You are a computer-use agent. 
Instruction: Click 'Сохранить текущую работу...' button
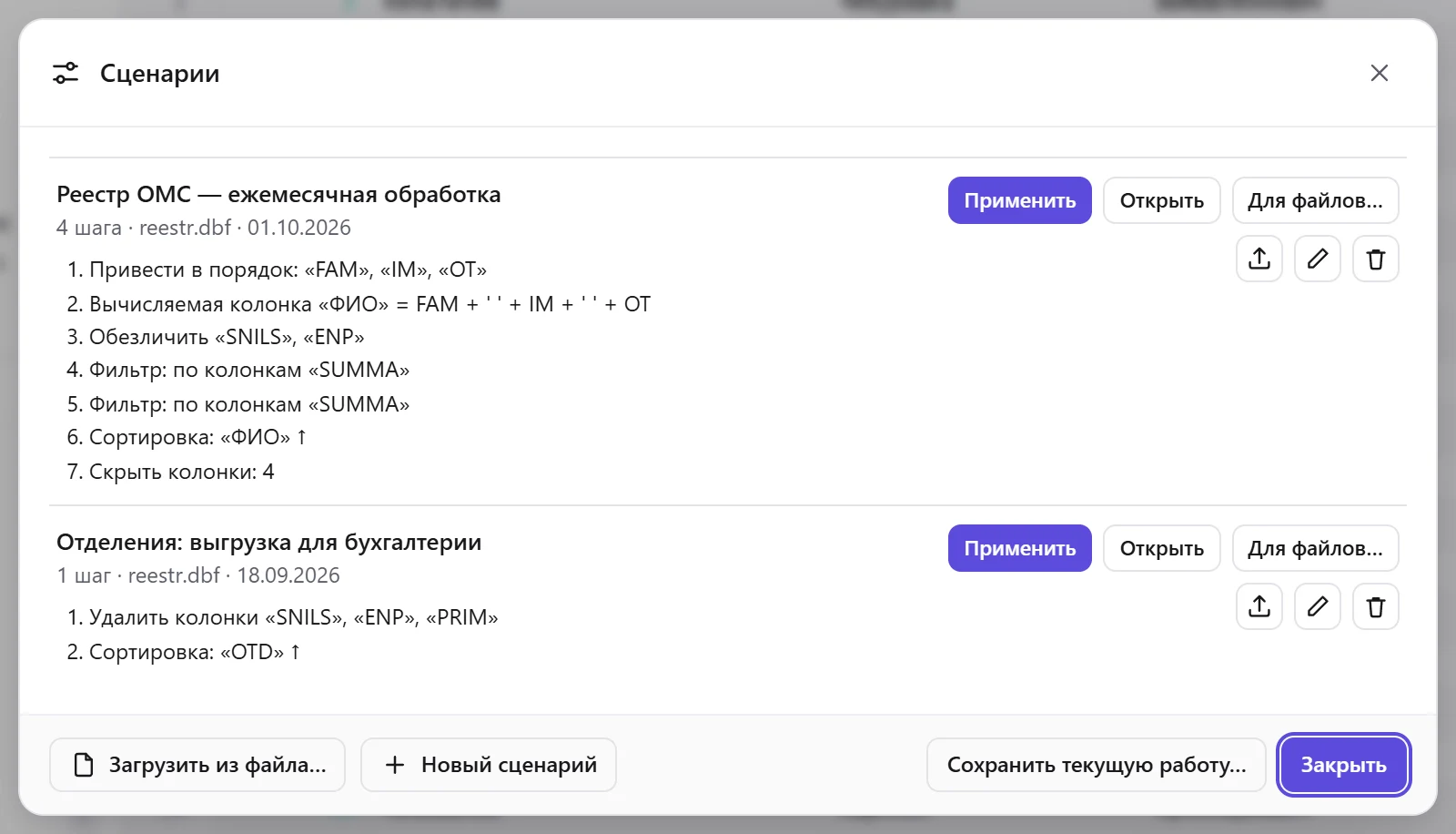1097,765
